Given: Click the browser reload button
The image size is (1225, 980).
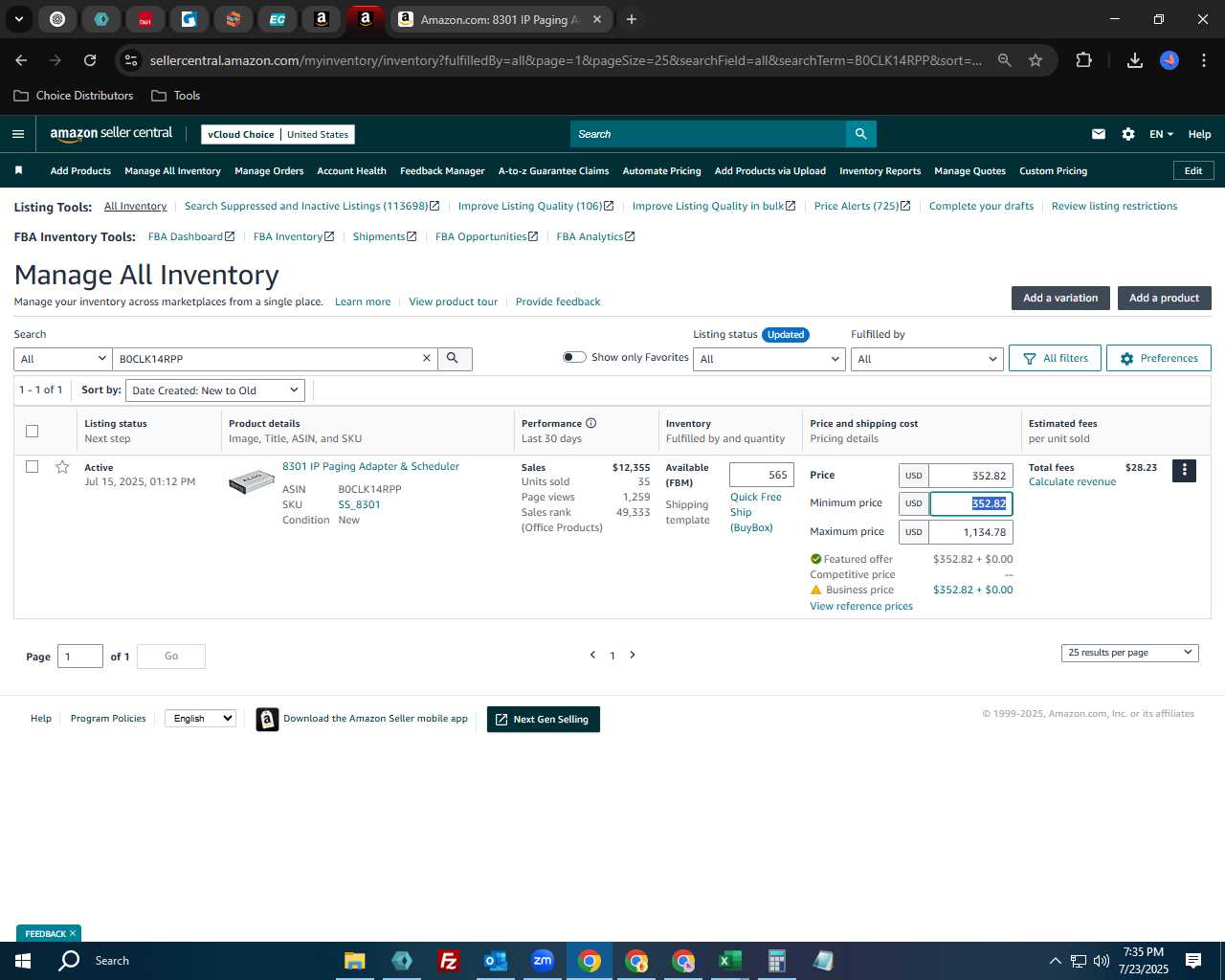Looking at the screenshot, I should click(90, 60).
